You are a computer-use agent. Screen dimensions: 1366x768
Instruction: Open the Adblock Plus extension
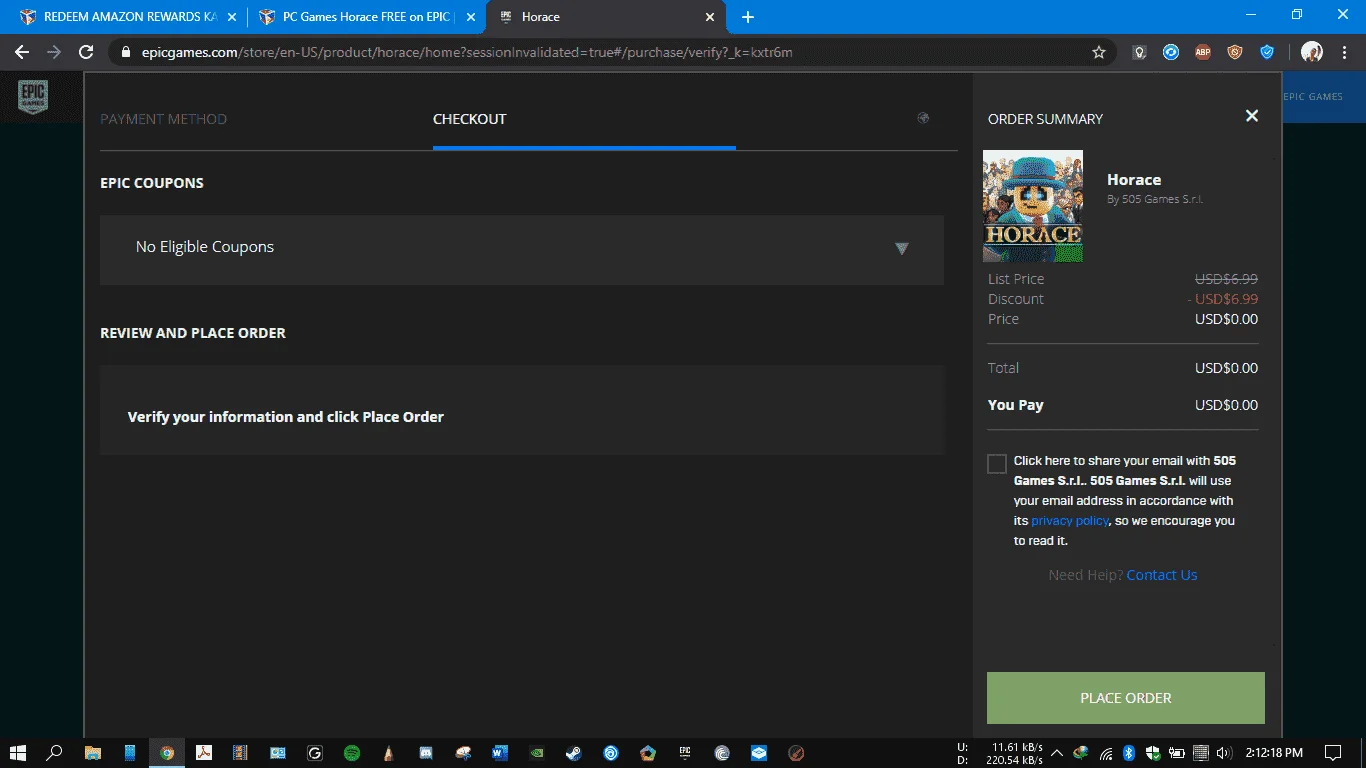pyautogui.click(x=1203, y=52)
